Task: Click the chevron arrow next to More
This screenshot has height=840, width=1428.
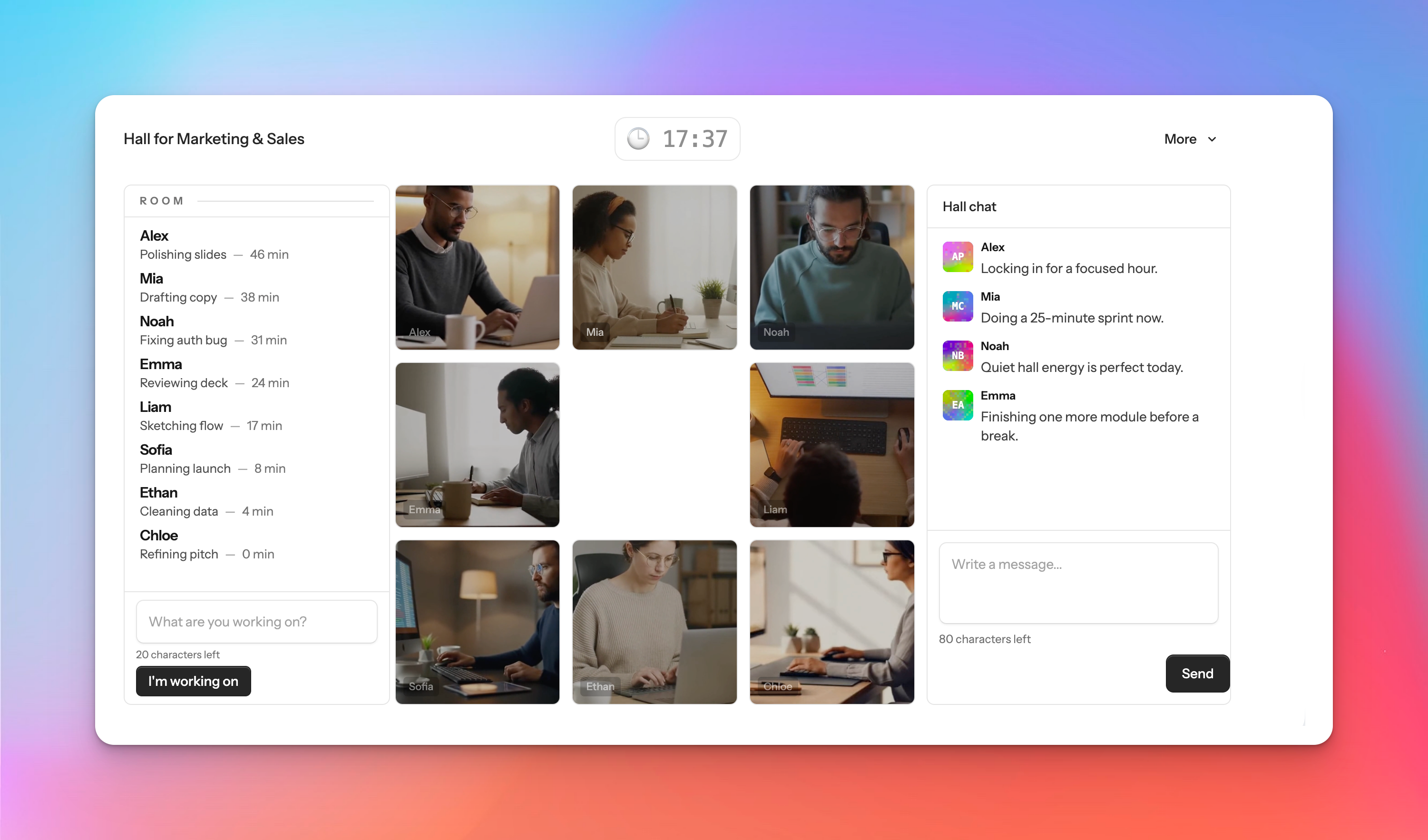Action: (1212, 139)
